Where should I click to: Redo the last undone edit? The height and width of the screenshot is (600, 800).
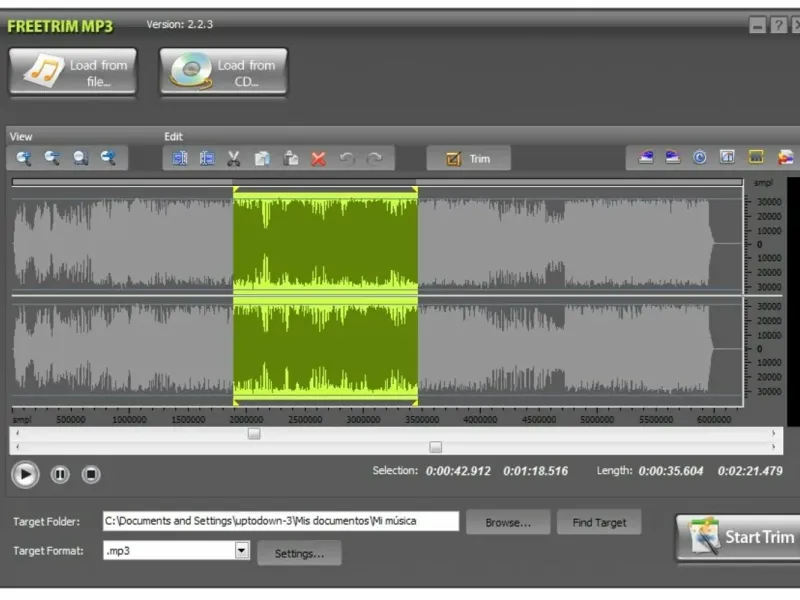pyautogui.click(x=375, y=158)
